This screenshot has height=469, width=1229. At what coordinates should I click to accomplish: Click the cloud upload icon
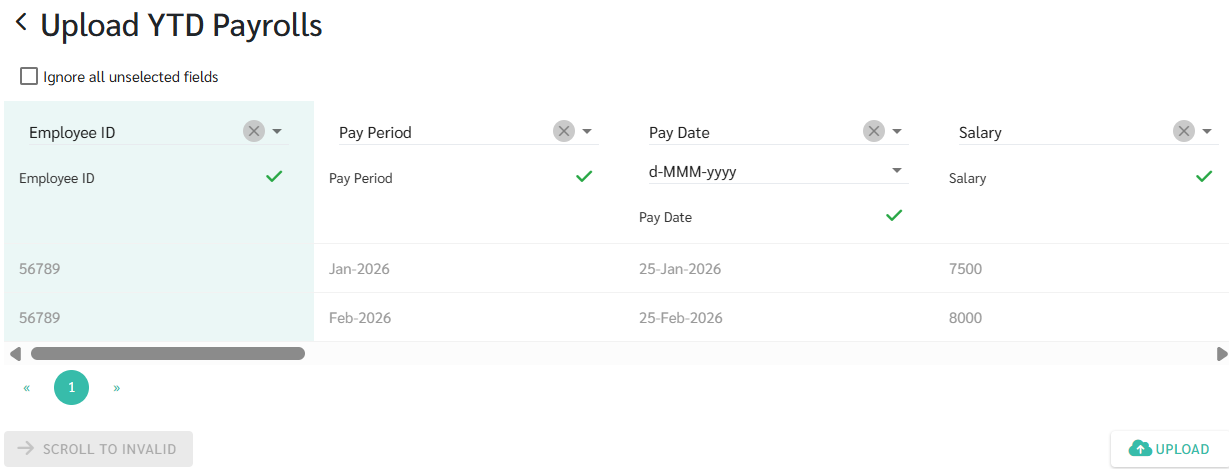tap(1139, 449)
